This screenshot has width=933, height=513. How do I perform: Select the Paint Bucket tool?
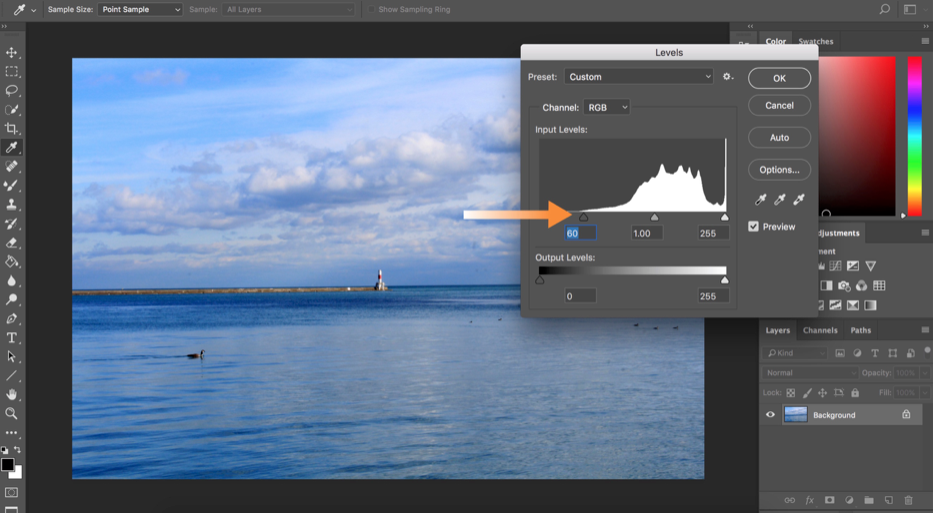[x=11, y=262]
